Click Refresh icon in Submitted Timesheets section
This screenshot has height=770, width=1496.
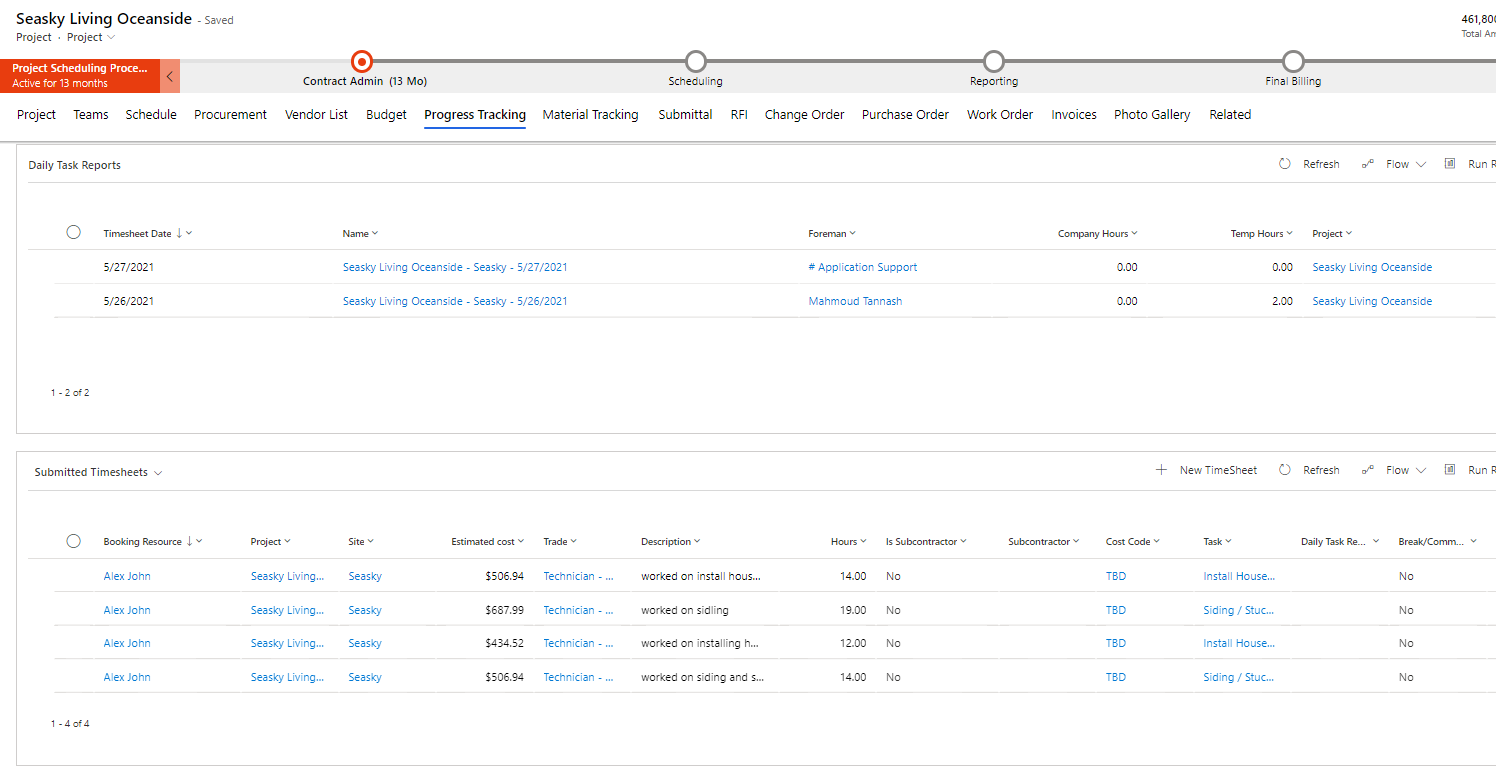tap(1285, 470)
